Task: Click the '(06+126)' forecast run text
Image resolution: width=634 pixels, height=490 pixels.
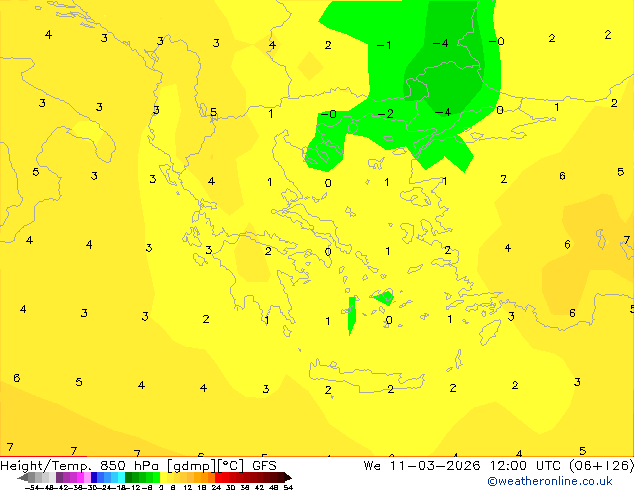Action: pyautogui.click(x=601, y=466)
